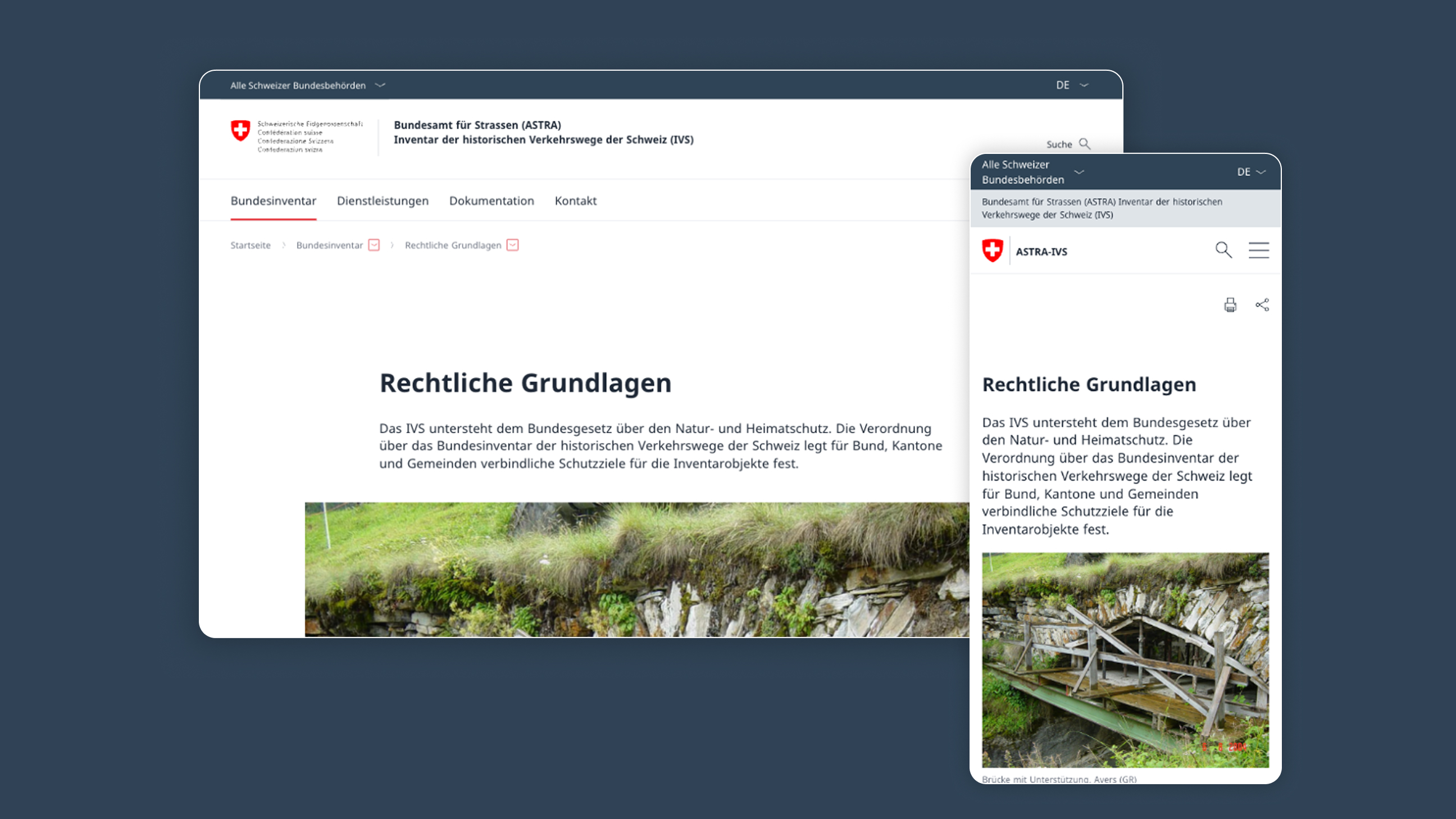Click Inventar der historischen Verkehrswege der Schweiz (IVS) title
This screenshot has height=819, width=1456.
(x=544, y=140)
